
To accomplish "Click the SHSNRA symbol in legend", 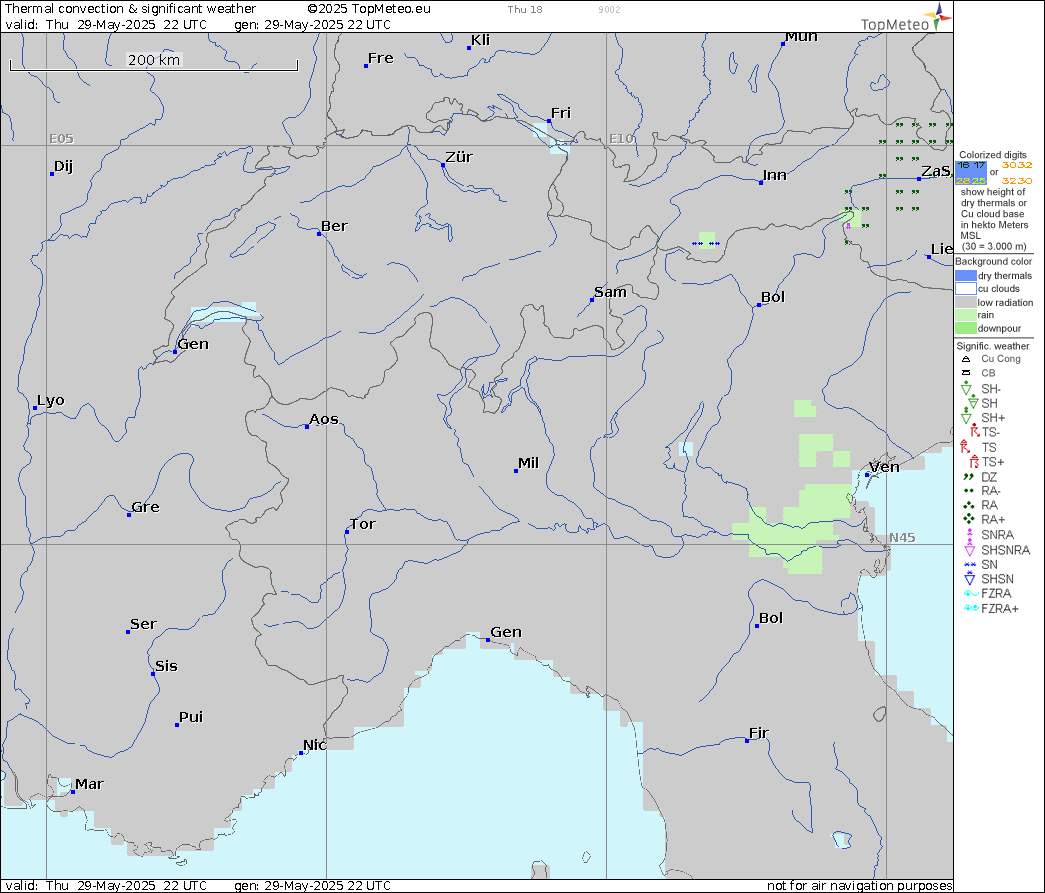I will click(970, 549).
